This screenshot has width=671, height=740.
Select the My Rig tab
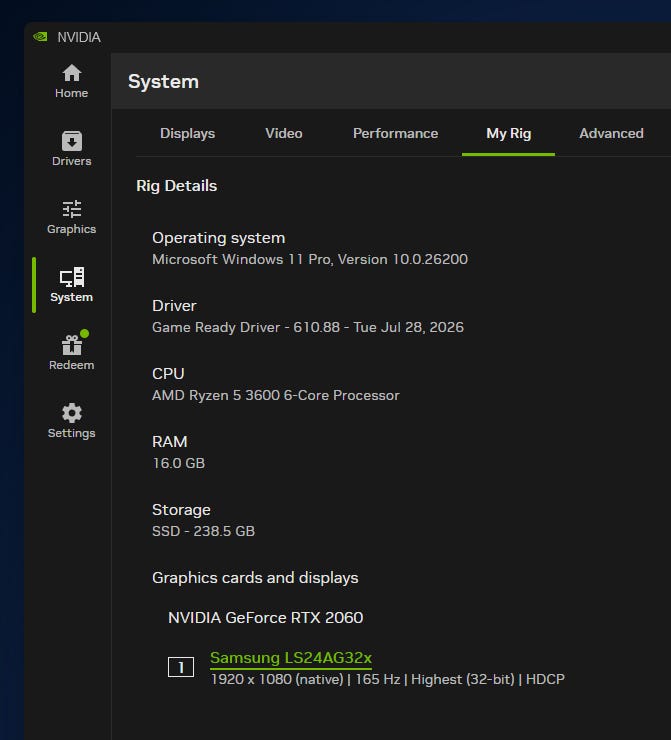point(508,134)
